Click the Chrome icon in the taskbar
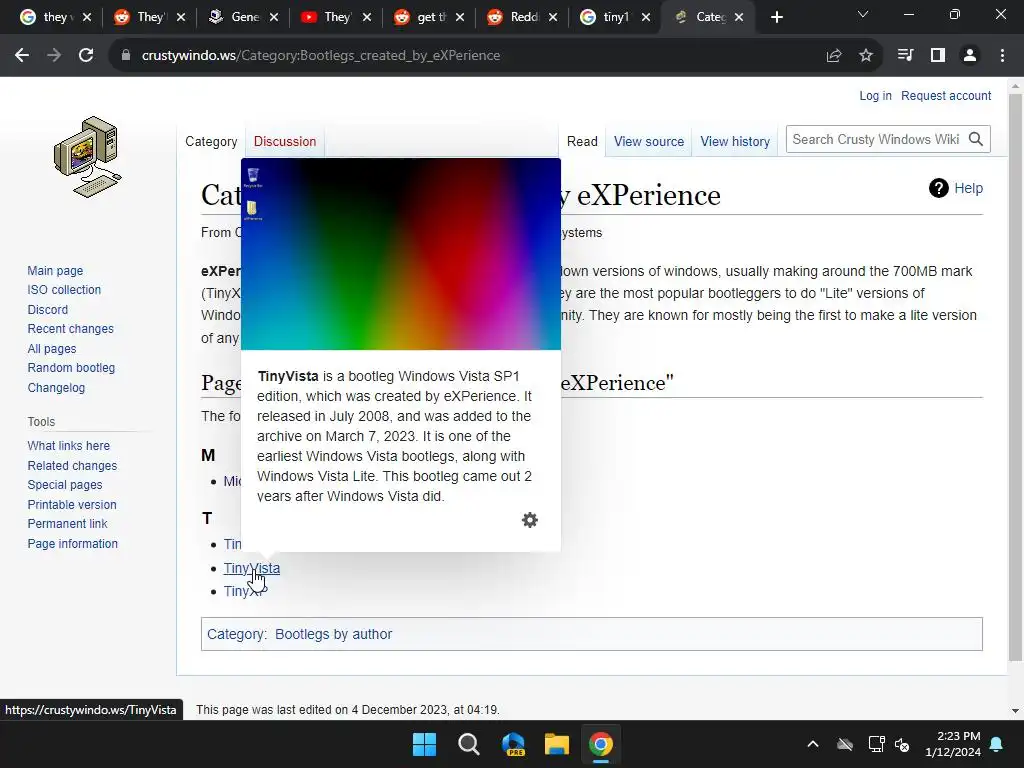Viewport: 1024px width, 768px height. [601, 744]
